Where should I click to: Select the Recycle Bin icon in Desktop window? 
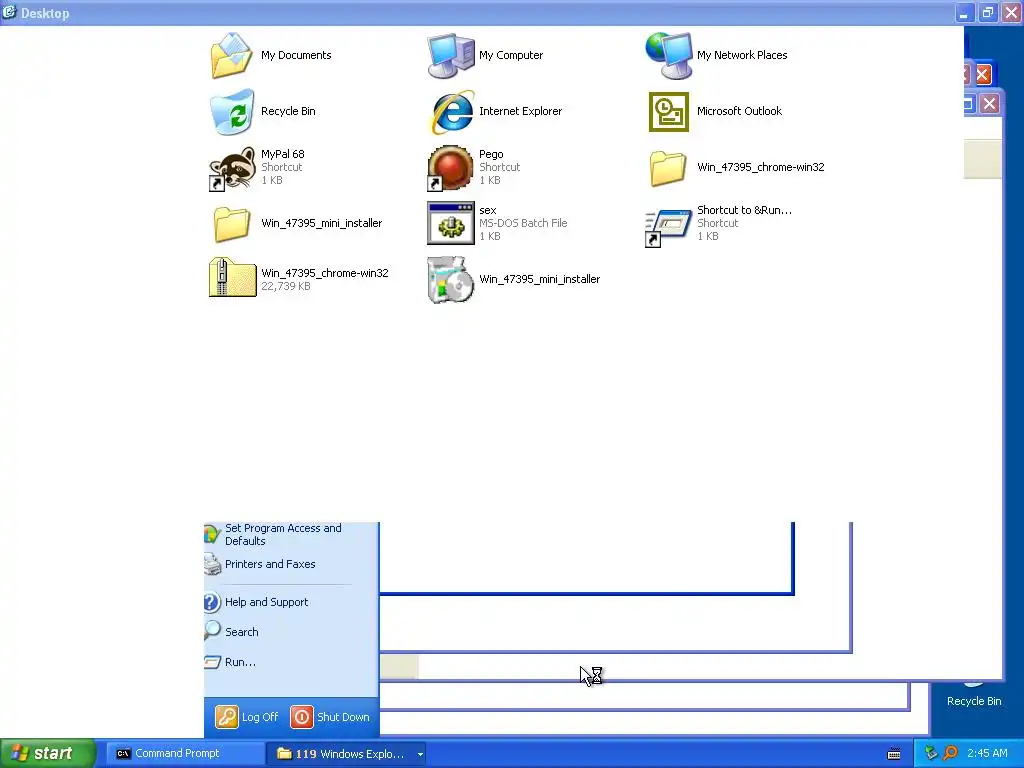pos(232,112)
